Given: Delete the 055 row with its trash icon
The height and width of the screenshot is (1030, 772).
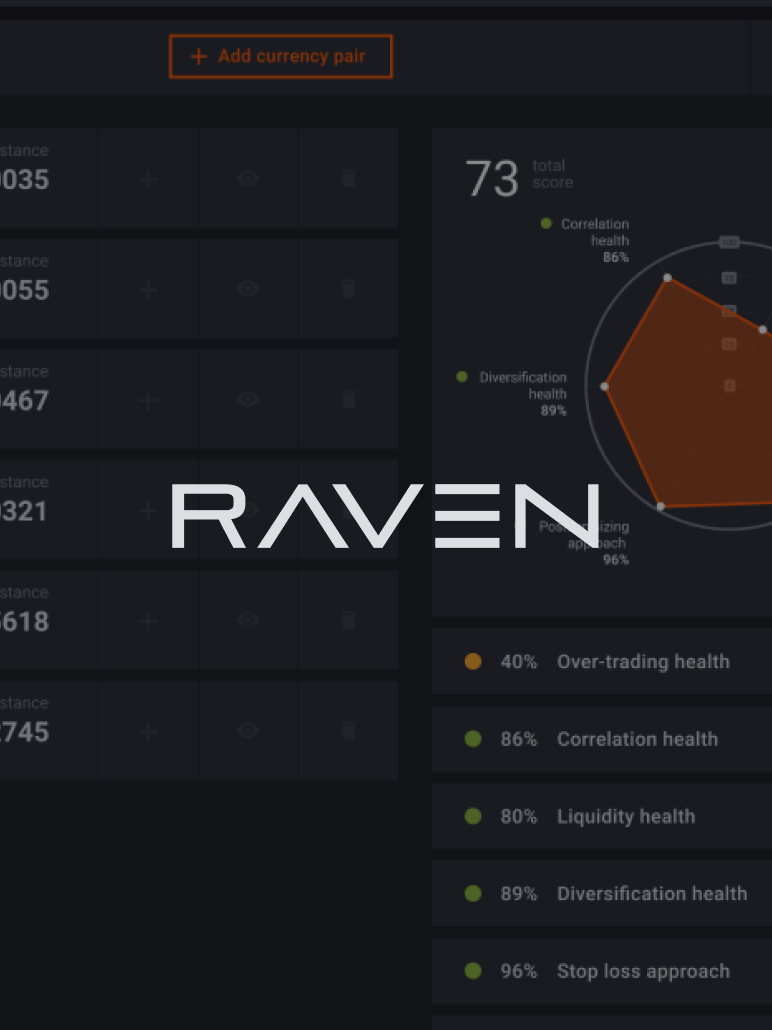Looking at the screenshot, I should click(349, 288).
